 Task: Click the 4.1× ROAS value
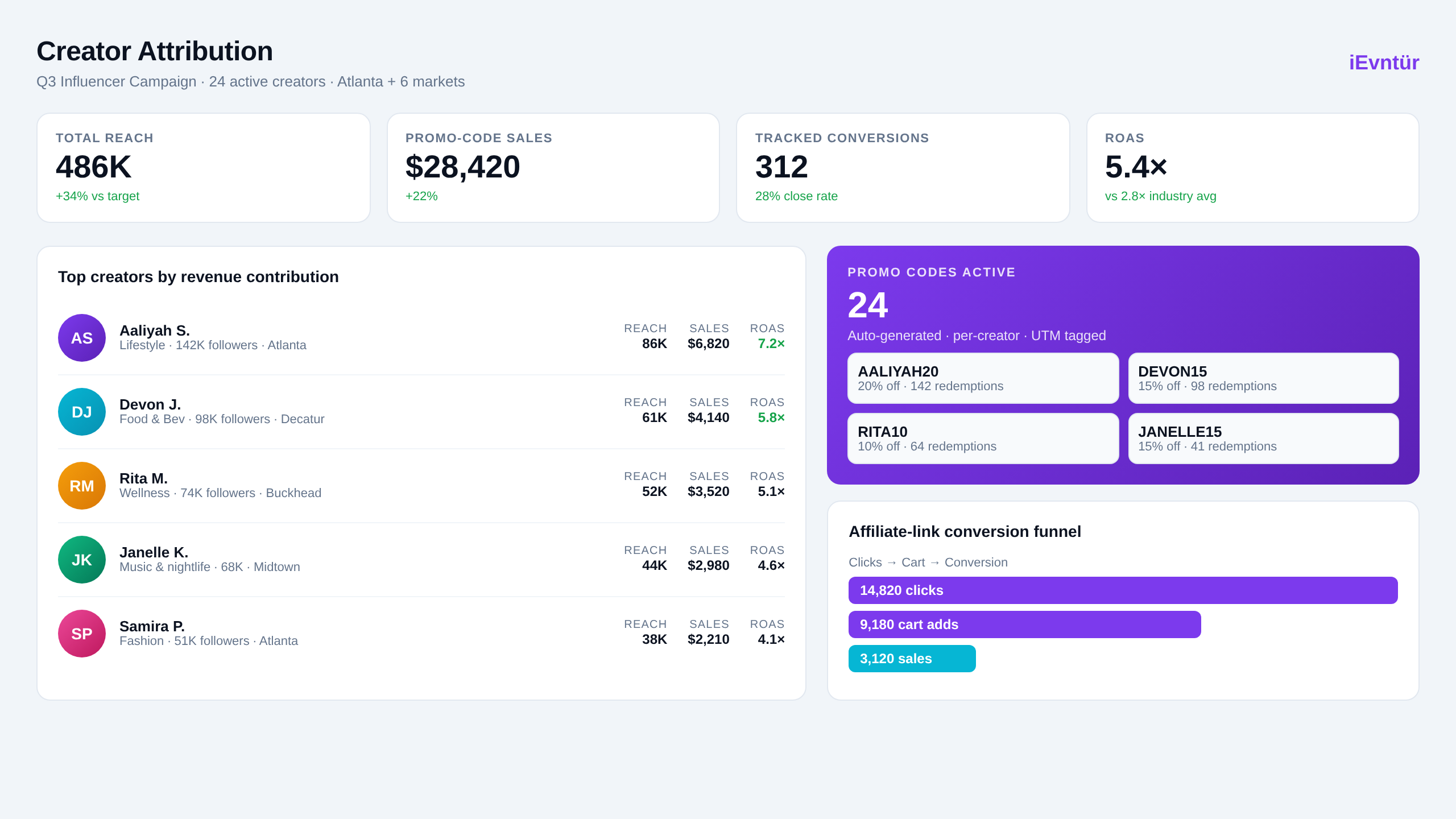pos(771,639)
